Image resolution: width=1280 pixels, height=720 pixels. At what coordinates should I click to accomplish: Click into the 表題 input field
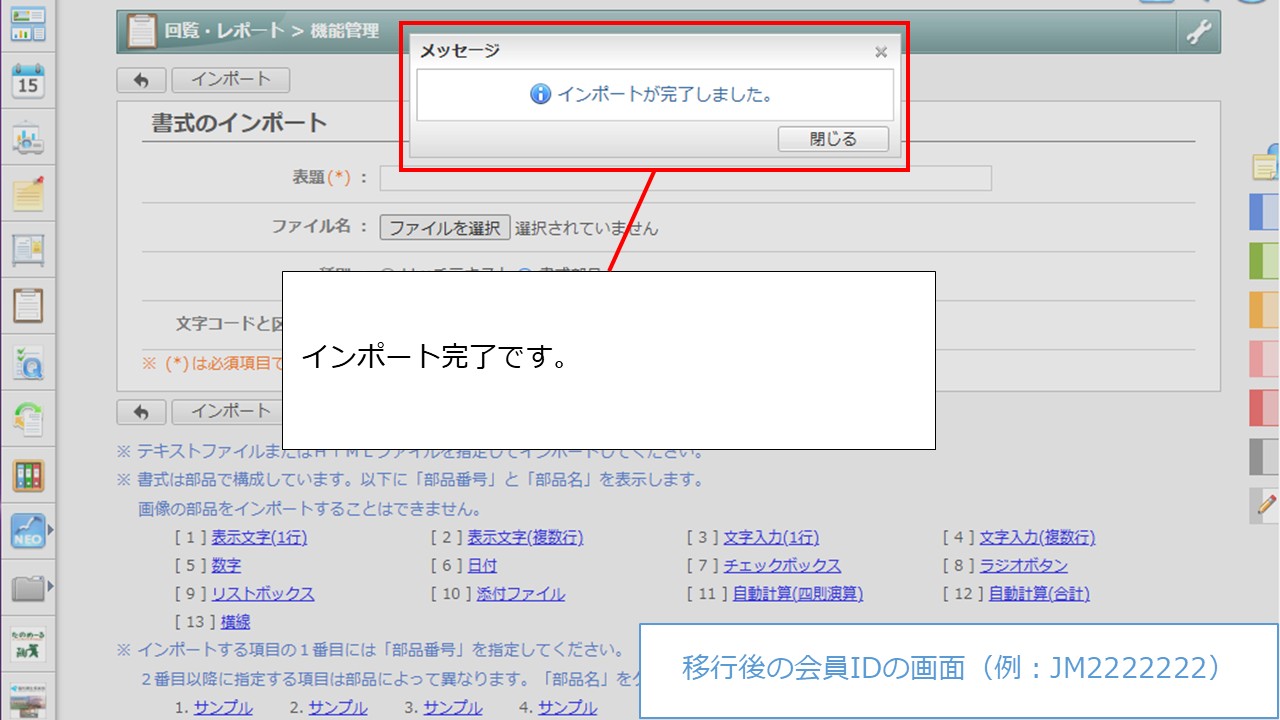685,178
